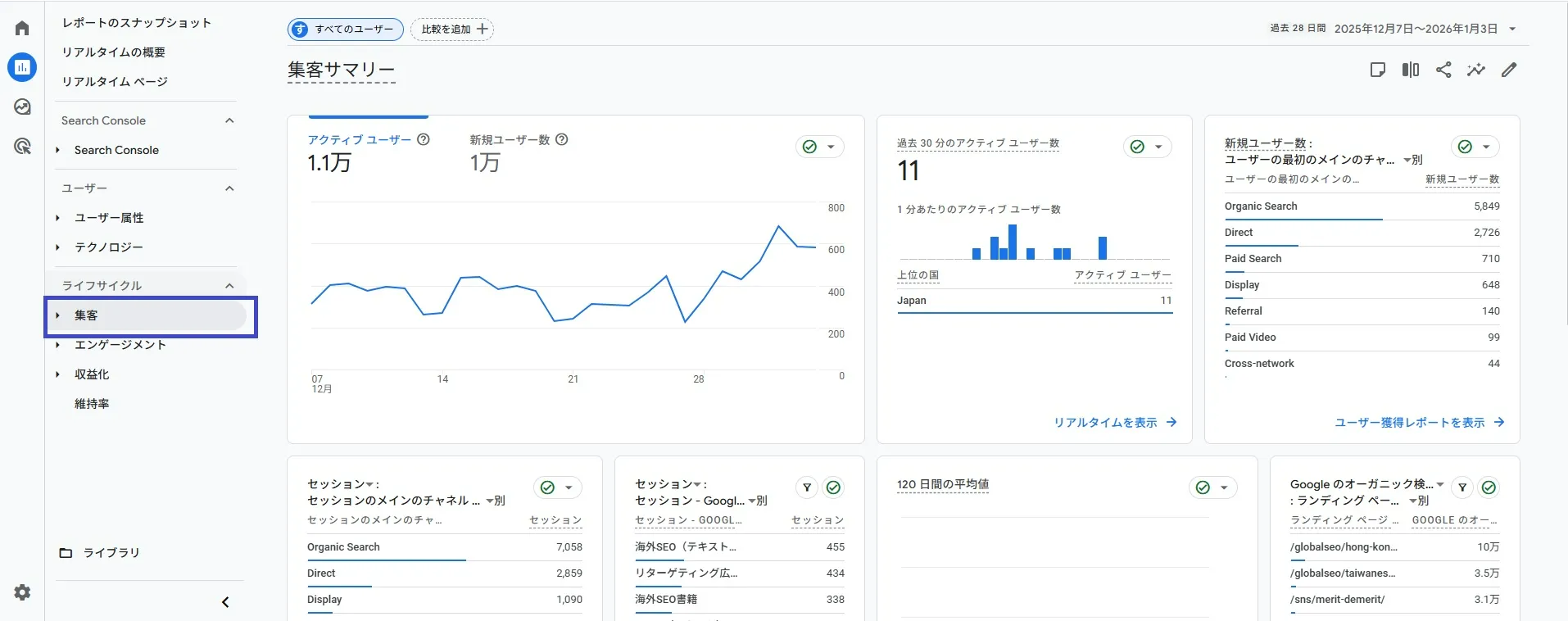Click filter icon on セッション - Googl... card
Image resolution: width=1568 pixels, height=621 pixels.
[807, 487]
